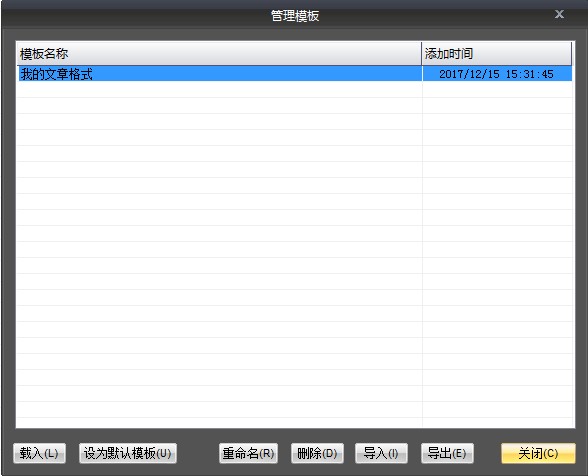The height and width of the screenshot is (476, 588).
Task: Sort by the 添加时间 column header
Action: point(497,54)
